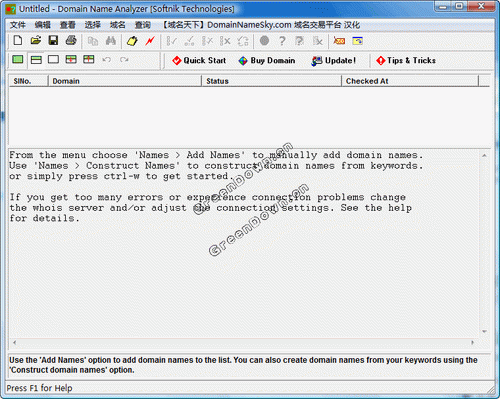This screenshot has height=399, width=500.
Task: Click the grayed check-mark list icon
Action: click(x=171, y=41)
